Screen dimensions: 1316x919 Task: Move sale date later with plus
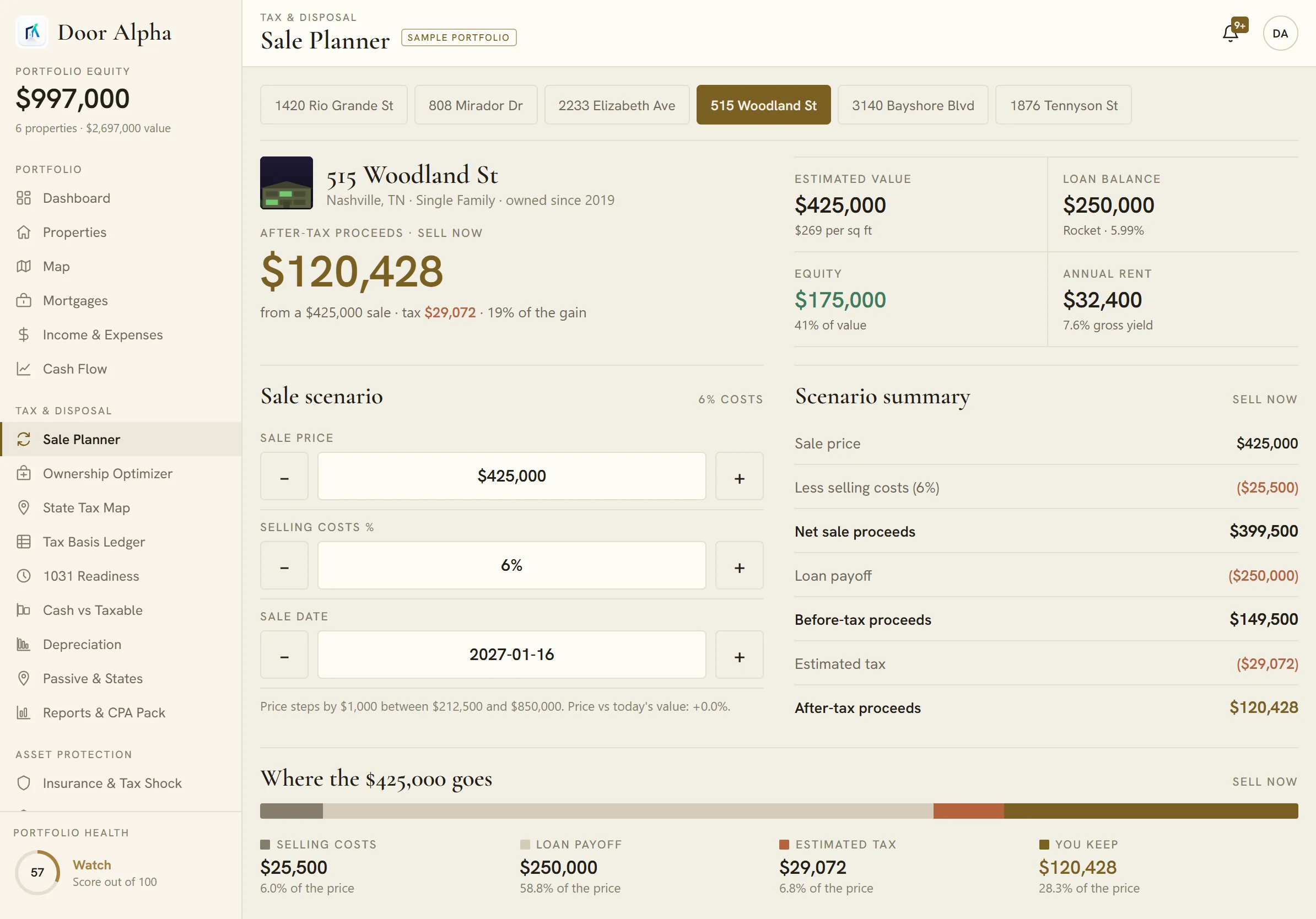pyautogui.click(x=740, y=655)
